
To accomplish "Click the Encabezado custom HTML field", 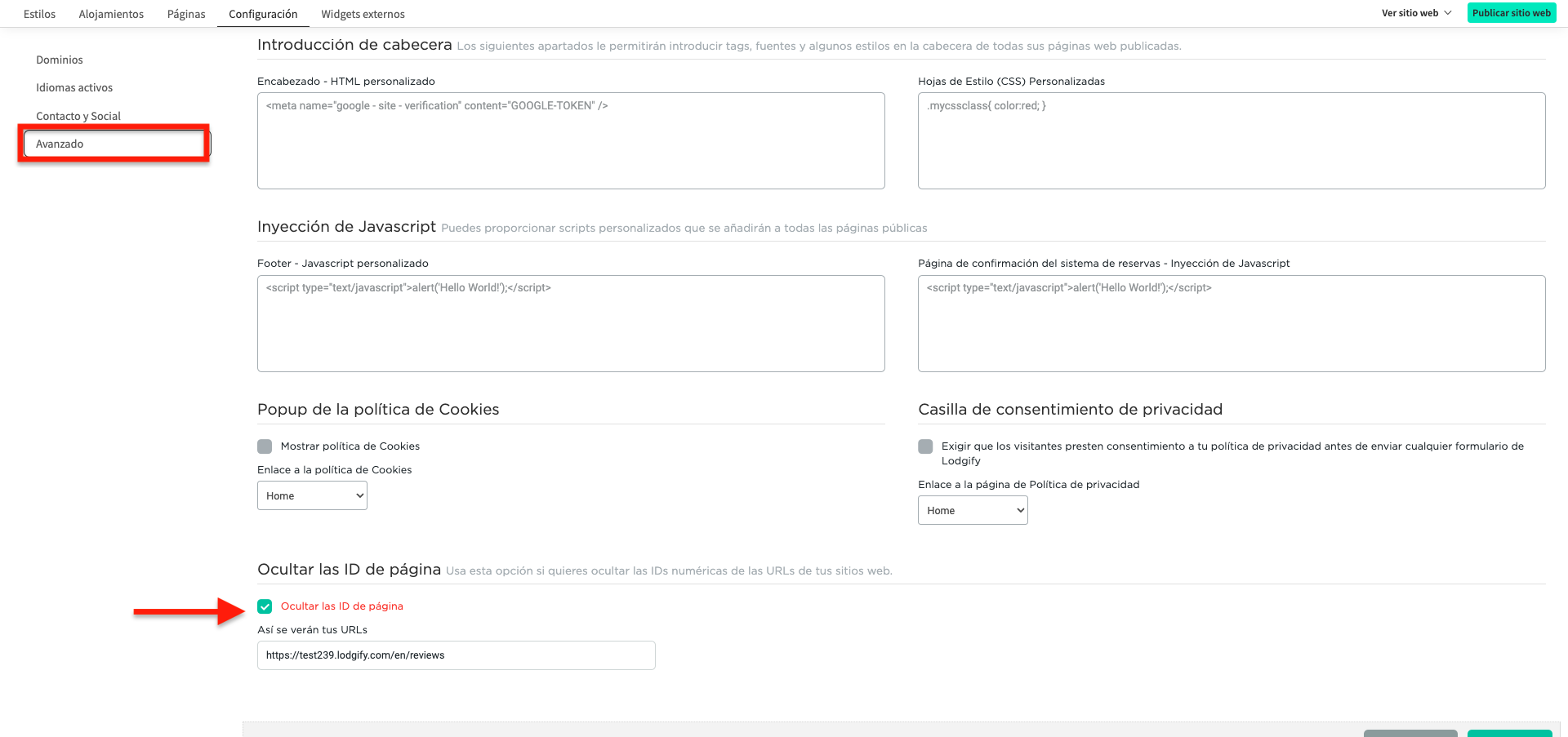I will click(571, 140).
